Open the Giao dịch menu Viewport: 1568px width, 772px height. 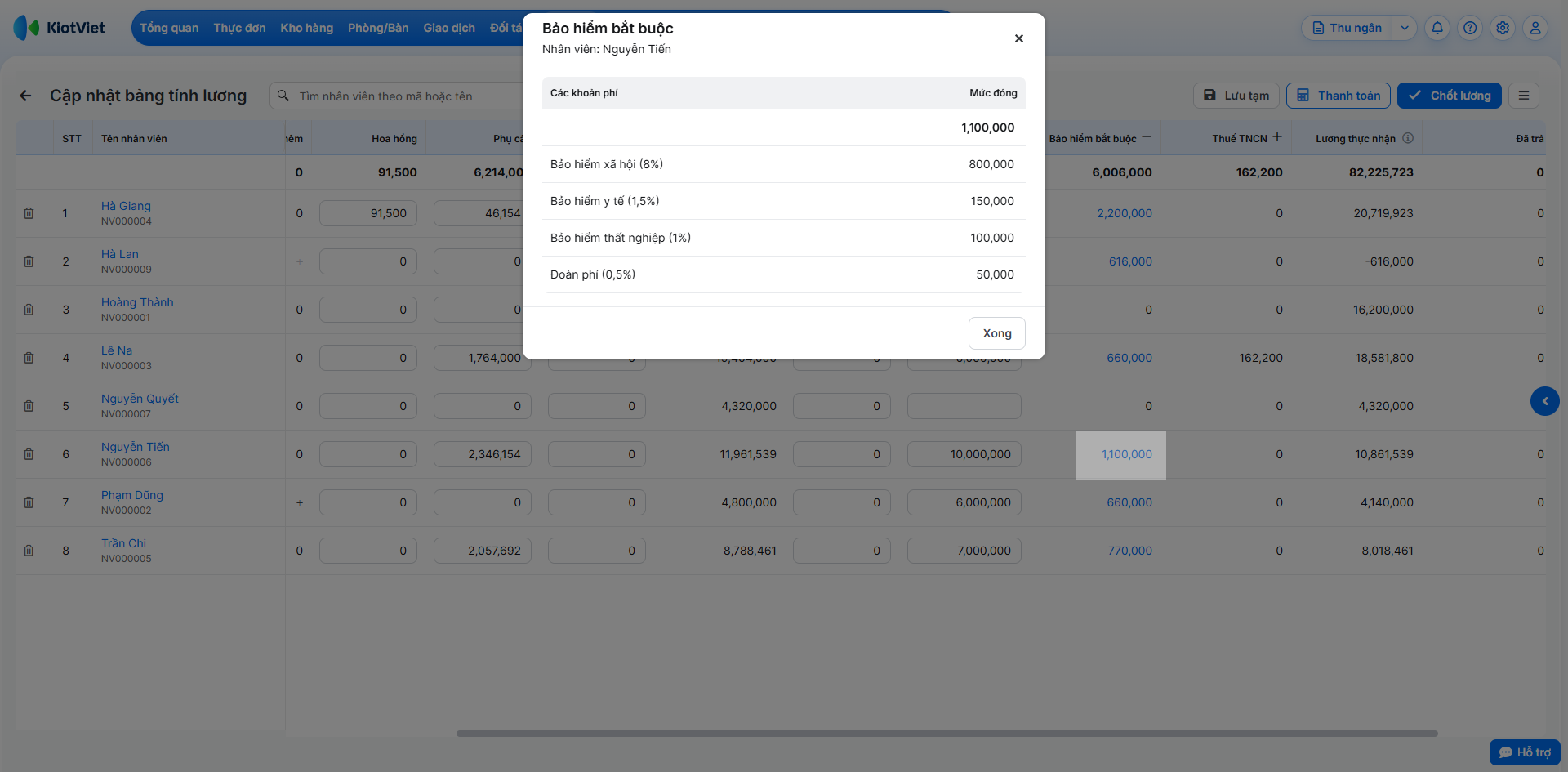click(x=449, y=28)
